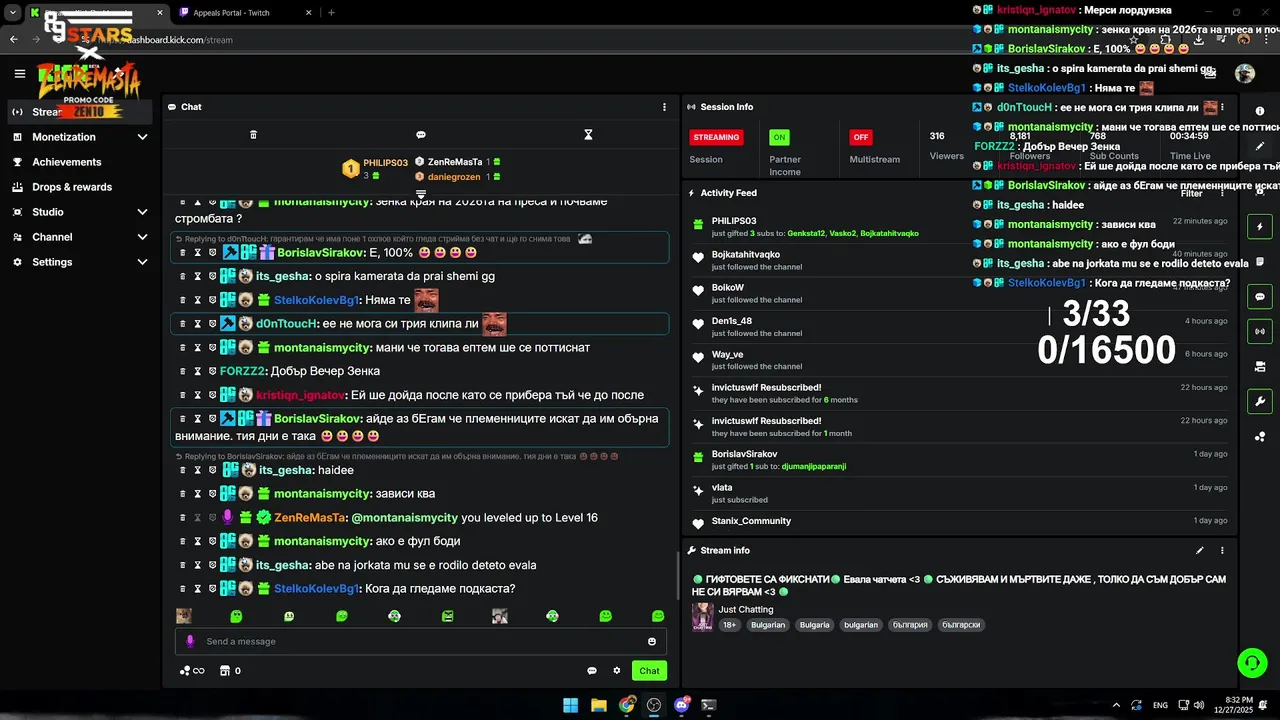Switch to the chat bubble tab in Chat panel
This screenshot has width=1280, height=720.
coord(421,134)
